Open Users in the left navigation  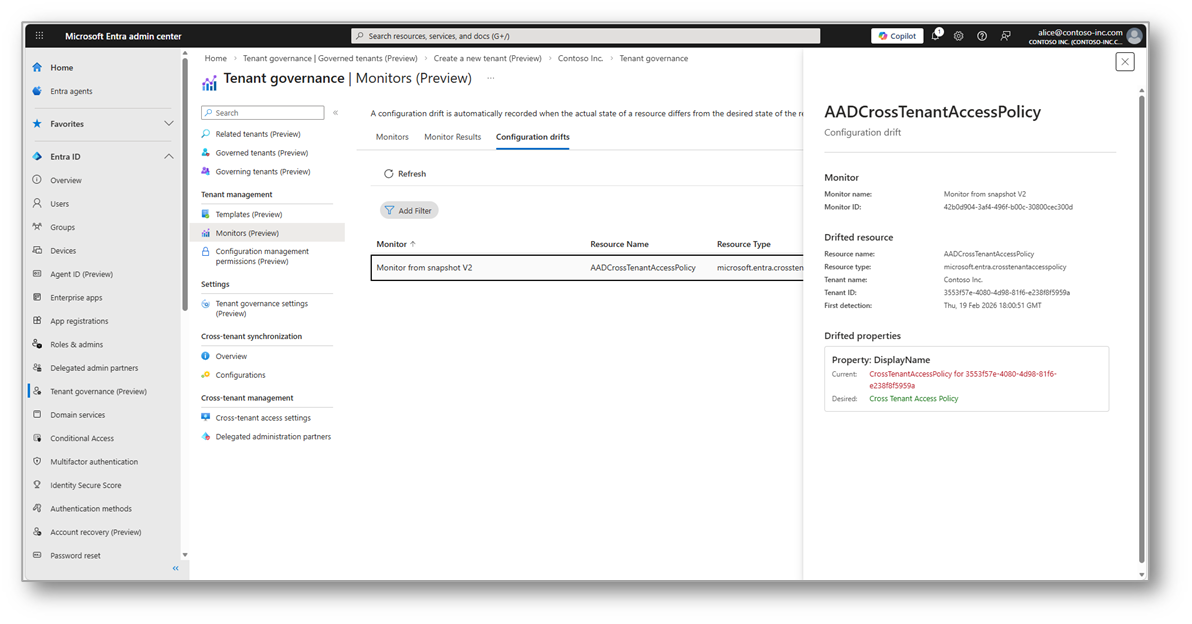click(x=59, y=204)
